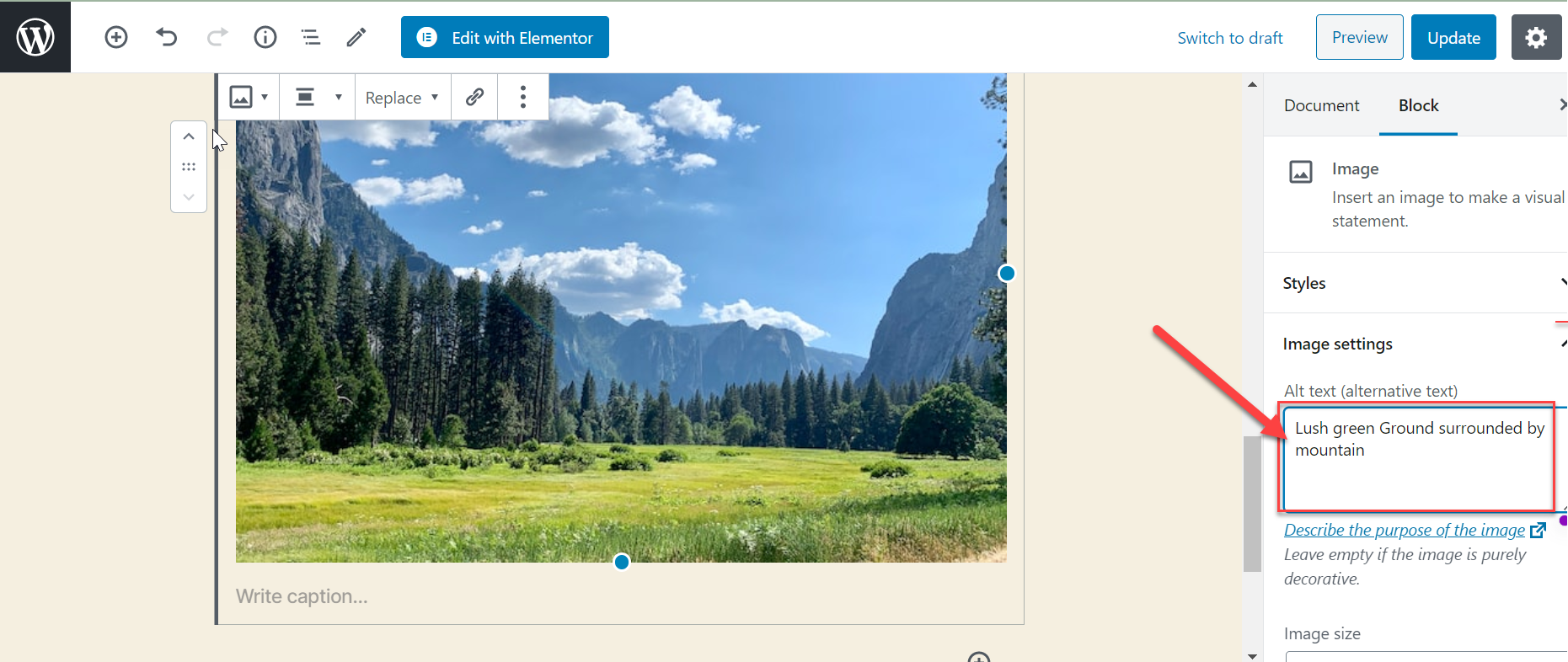Click the WordPress logo icon

pos(35,37)
